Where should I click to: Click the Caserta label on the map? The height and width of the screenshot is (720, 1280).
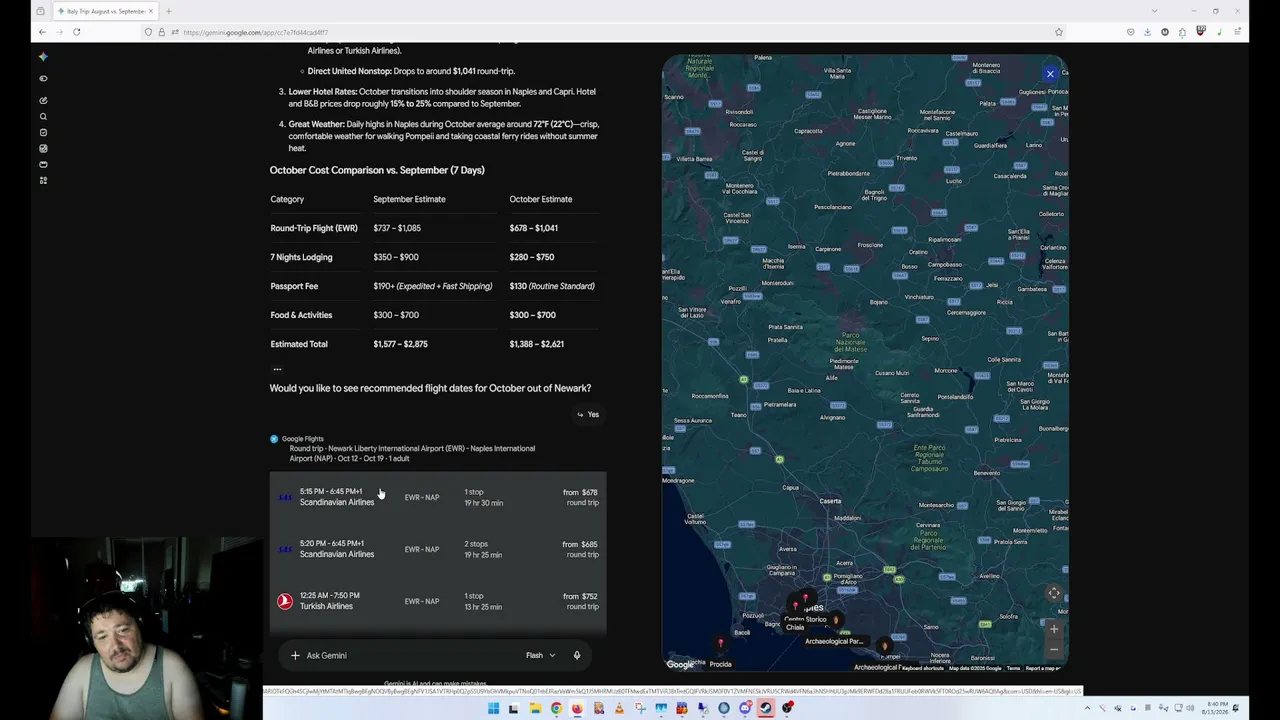[x=830, y=501]
